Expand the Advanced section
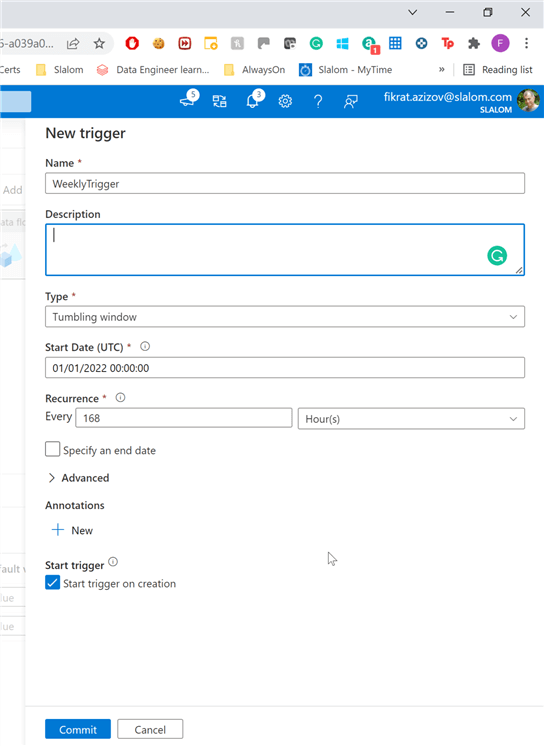544x746 pixels. [79, 478]
